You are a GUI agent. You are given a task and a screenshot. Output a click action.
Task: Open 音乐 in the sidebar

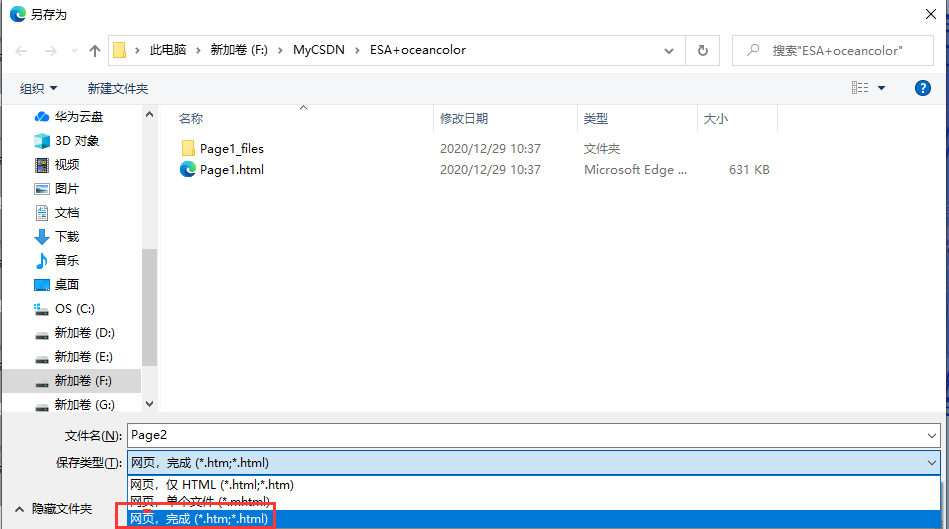click(x=67, y=261)
